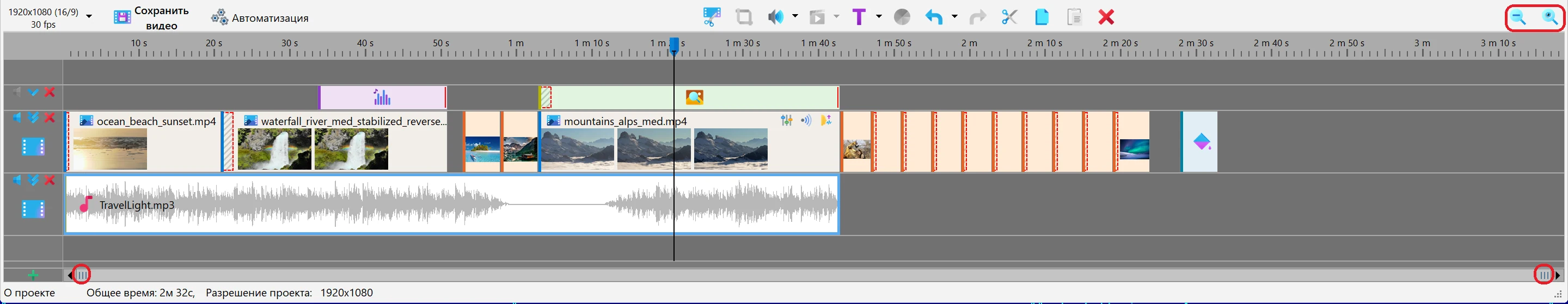1568x304 pixels.
Task: Select the mountains_alps_med.mp4 clip
Action: 689,141
